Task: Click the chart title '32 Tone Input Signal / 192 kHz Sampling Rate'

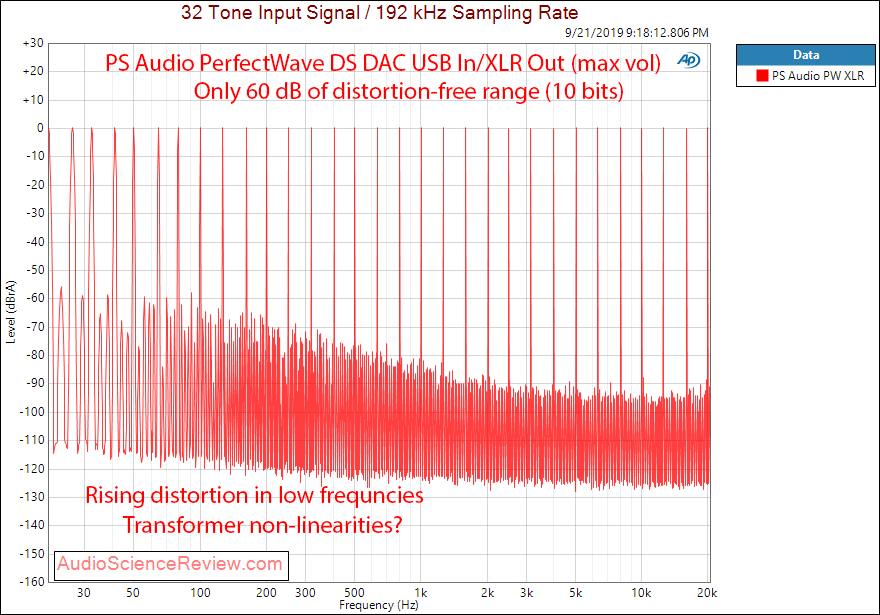Action: pos(379,12)
